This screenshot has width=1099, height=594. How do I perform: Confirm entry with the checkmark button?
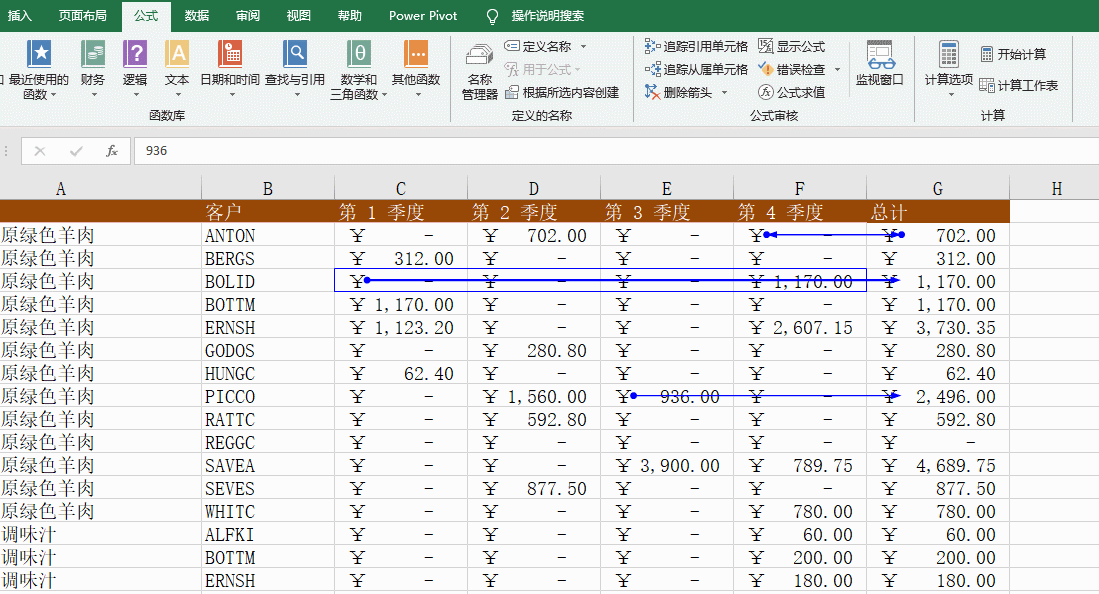[76, 151]
